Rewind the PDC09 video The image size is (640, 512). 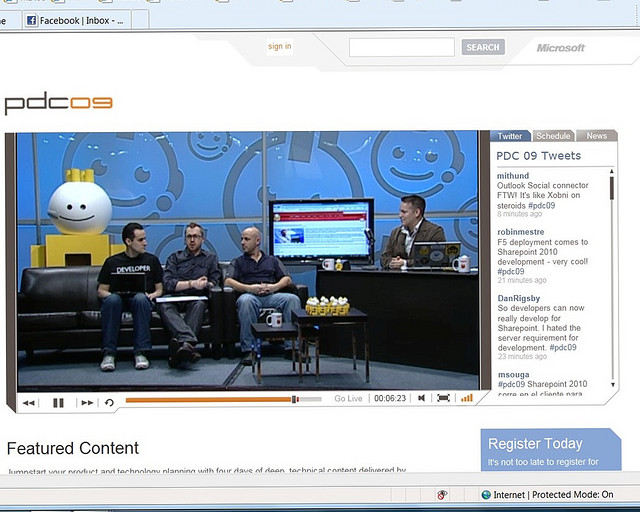(29, 403)
